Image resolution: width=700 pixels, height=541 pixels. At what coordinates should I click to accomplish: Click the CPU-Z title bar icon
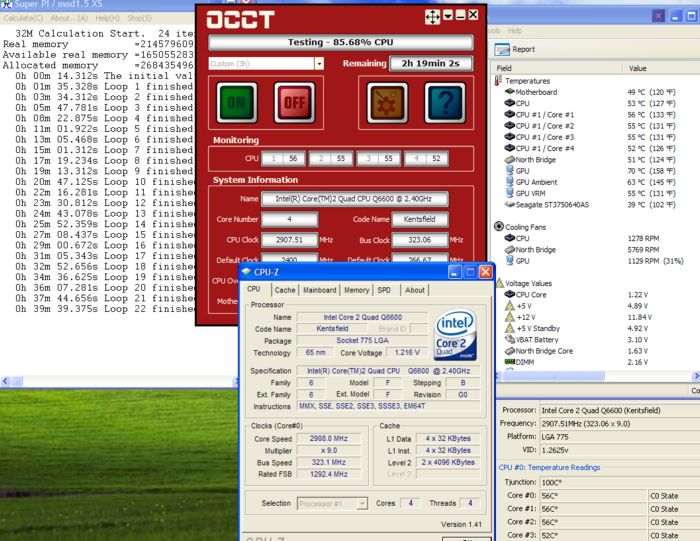tap(246, 271)
